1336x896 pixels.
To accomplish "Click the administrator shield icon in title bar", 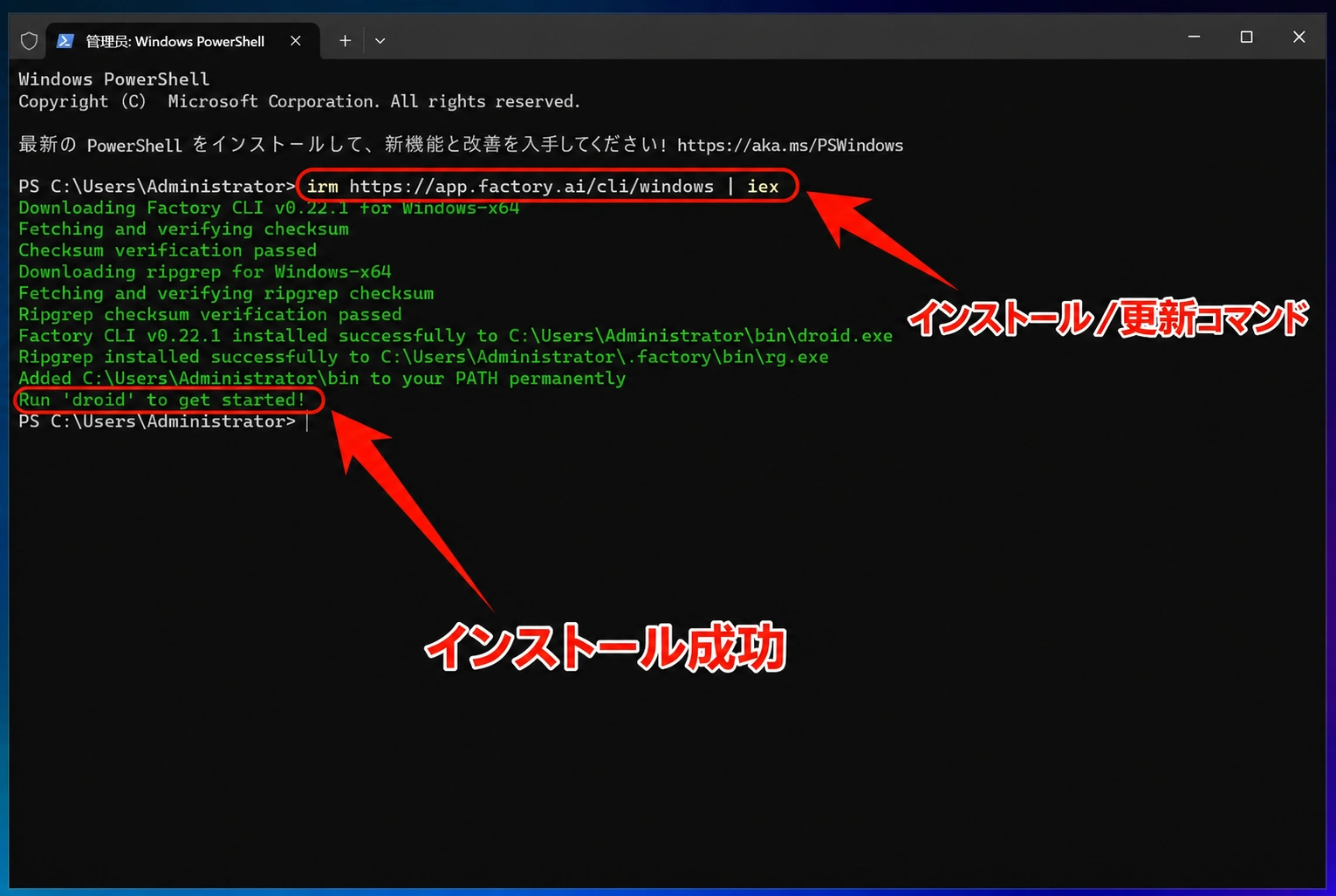I will [x=29, y=41].
